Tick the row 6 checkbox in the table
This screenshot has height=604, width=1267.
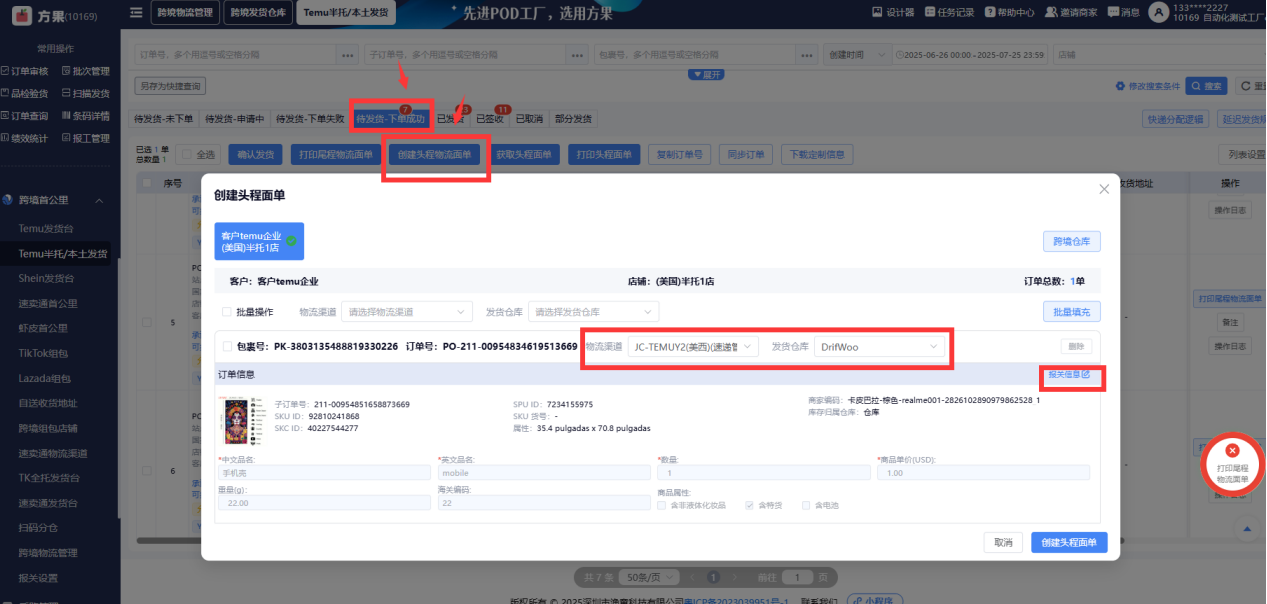tap(148, 470)
